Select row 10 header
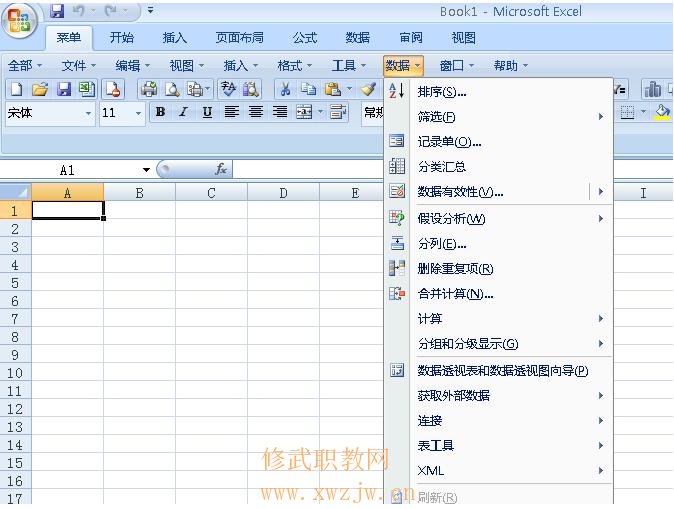Screen dimensions: 674x509 tap(15, 373)
